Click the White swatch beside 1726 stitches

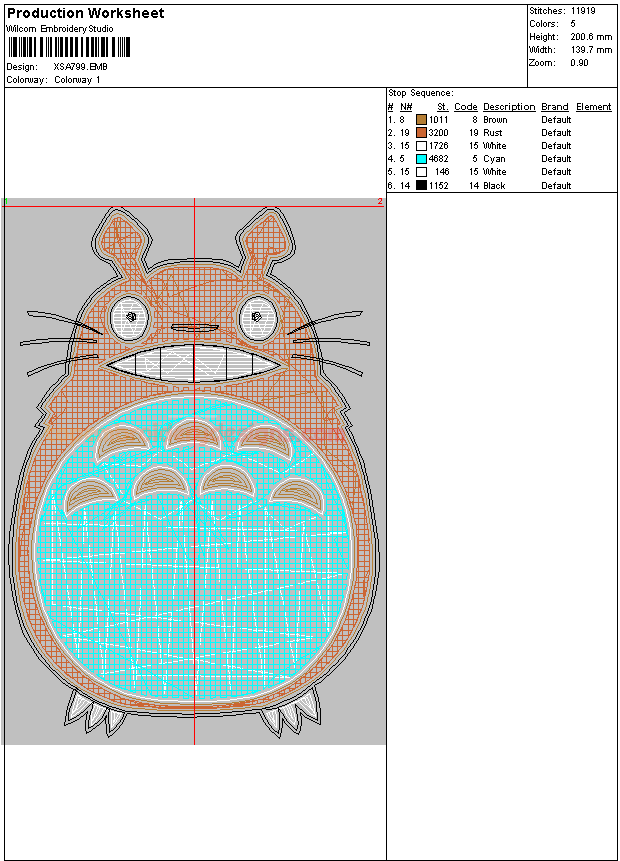[421, 146]
